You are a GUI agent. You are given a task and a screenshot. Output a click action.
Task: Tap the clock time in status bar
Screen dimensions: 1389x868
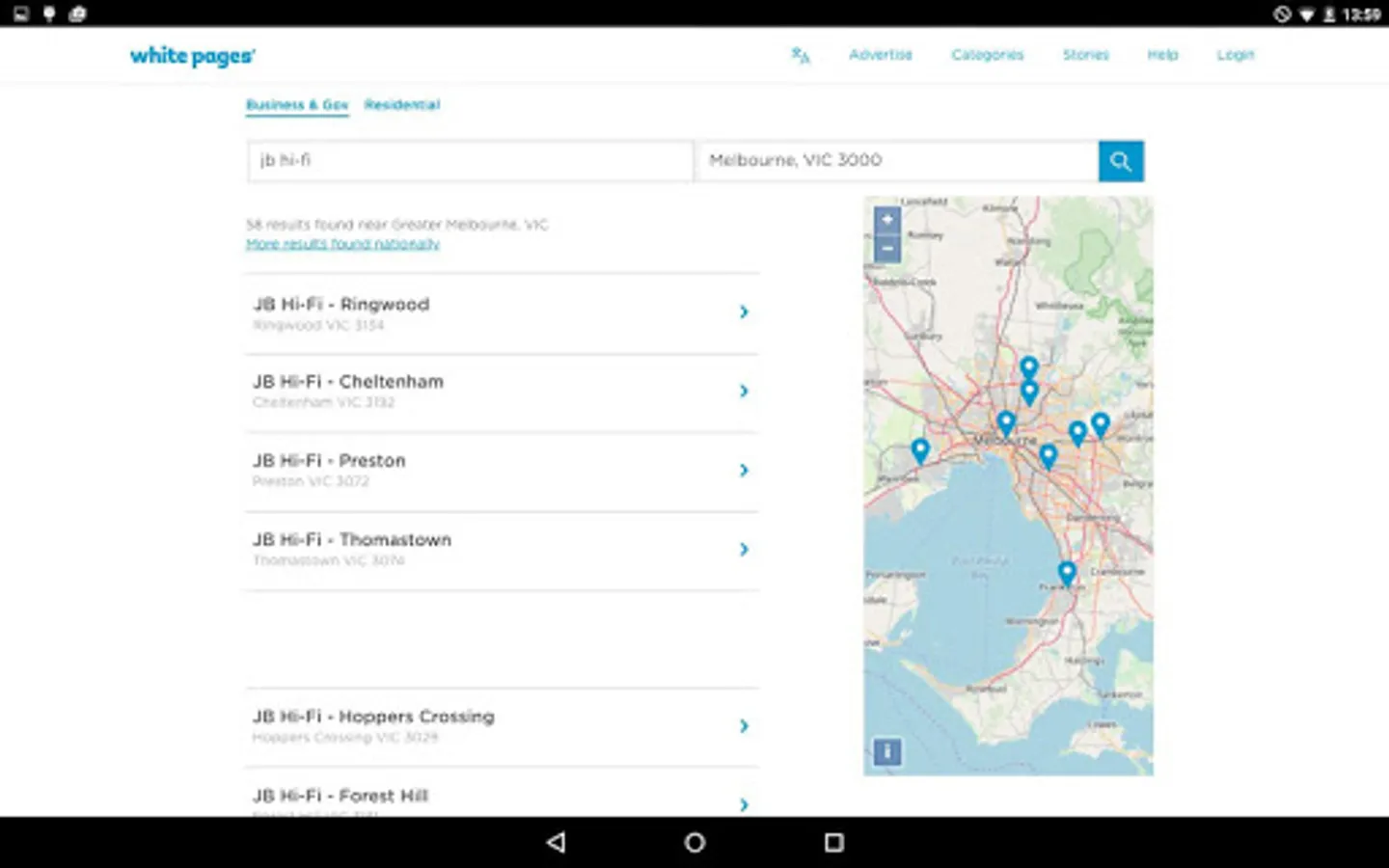click(1362, 14)
